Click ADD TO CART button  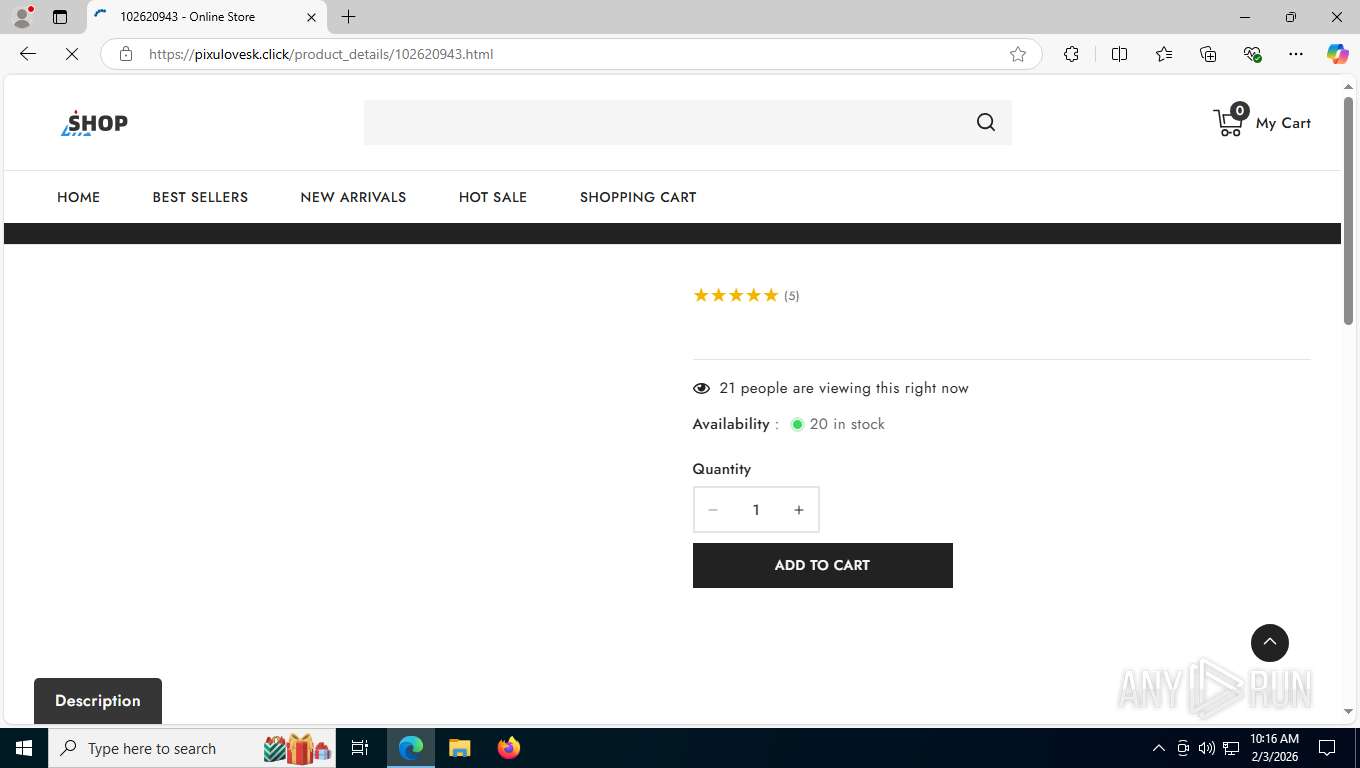pos(822,565)
